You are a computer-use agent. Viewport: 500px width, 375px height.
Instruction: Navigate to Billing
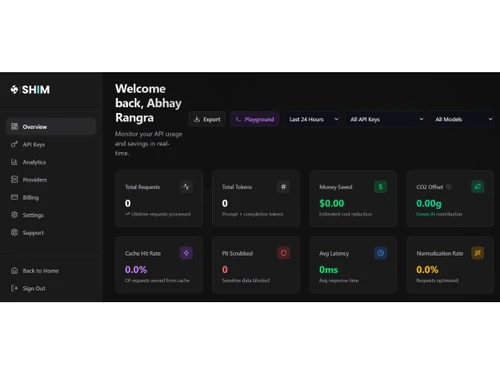tap(51, 197)
